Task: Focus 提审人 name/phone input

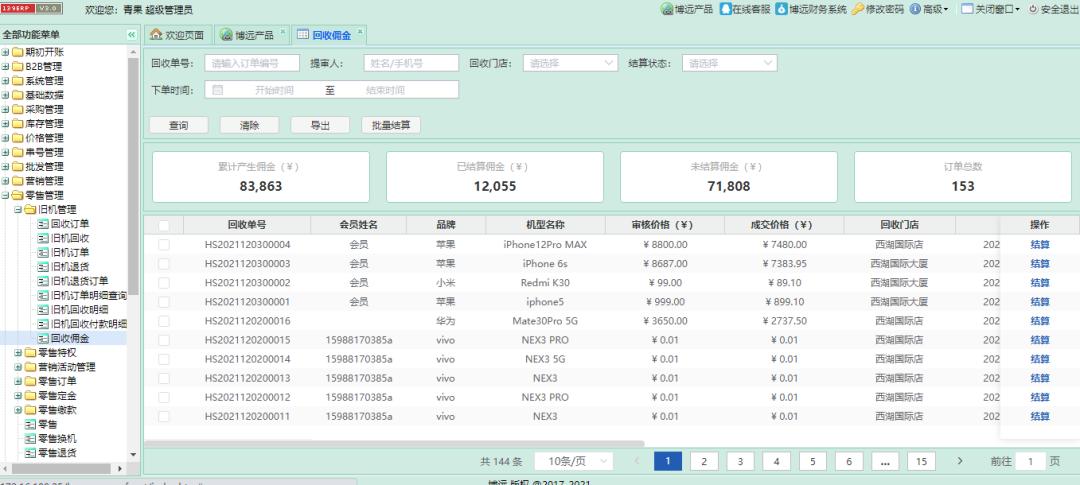Action: tap(411, 63)
